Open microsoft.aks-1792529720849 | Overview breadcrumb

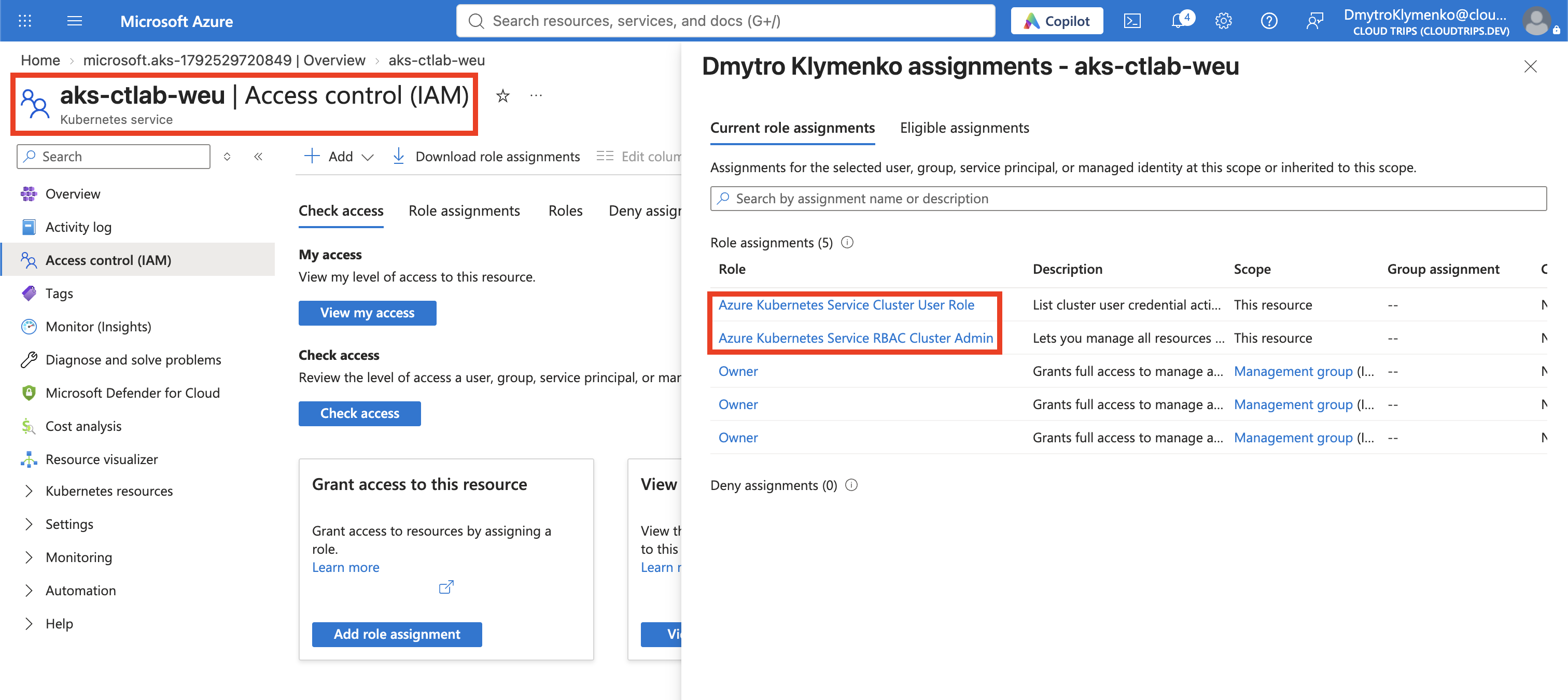point(224,60)
